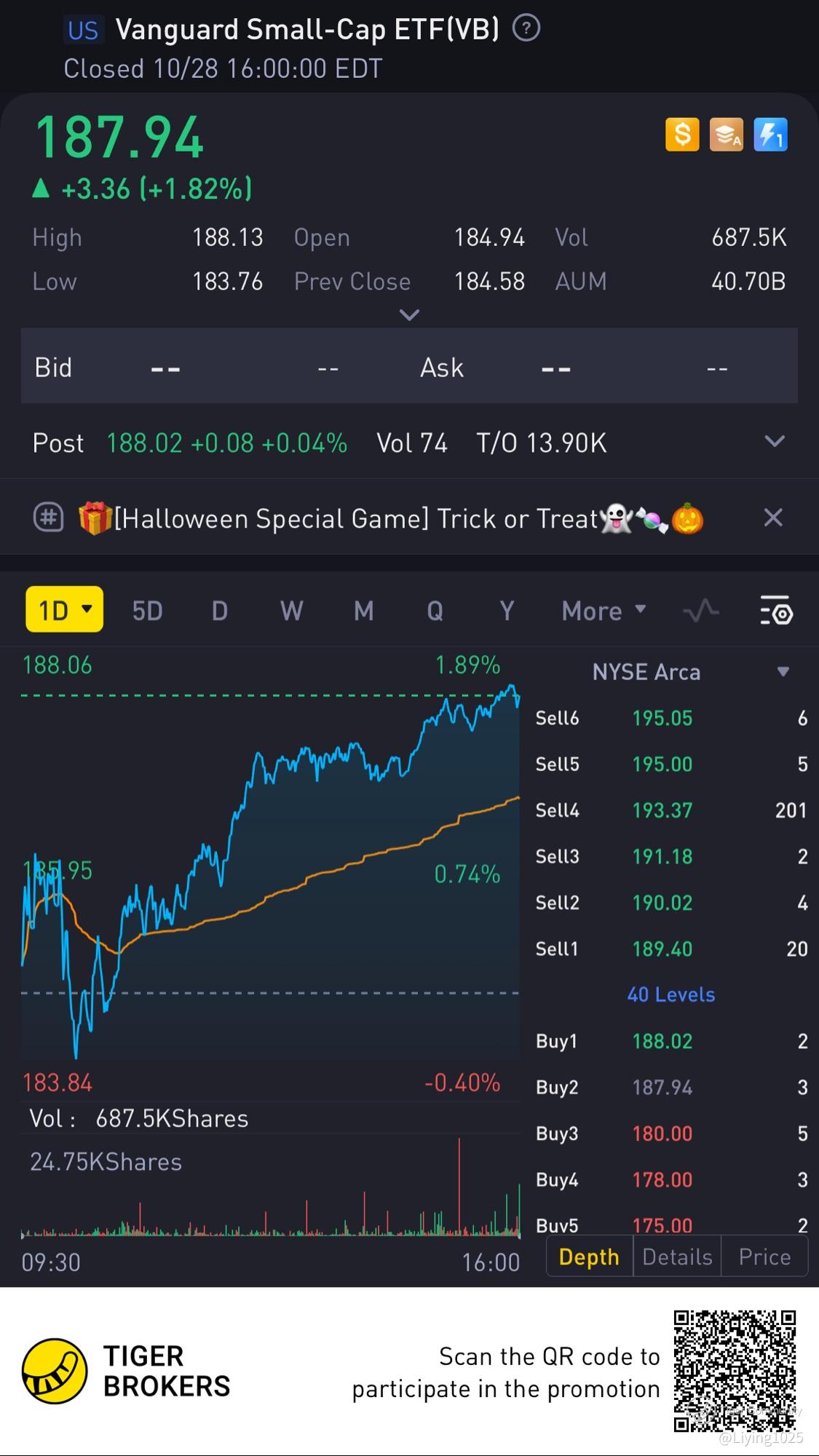Tap the Sell2 190.02 order row
This screenshot has height=1456, width=819.
(x=671, y=903)
